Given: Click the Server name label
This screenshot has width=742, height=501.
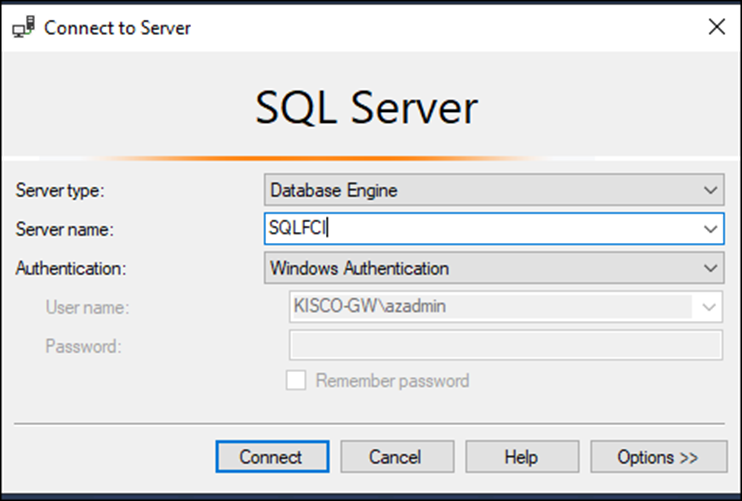Looking at the screenshot, I should point(65,229).
